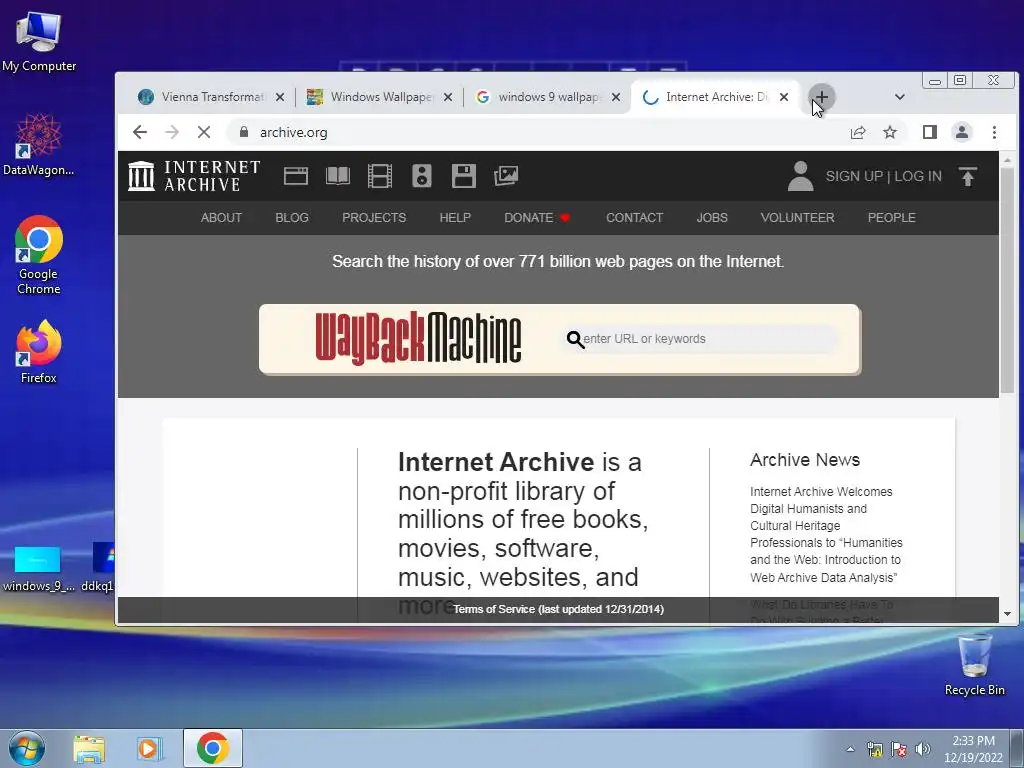The image size is (1024, 768).
Task: Open the Audio speaker icon in Archive header
Action: (422, 176)
